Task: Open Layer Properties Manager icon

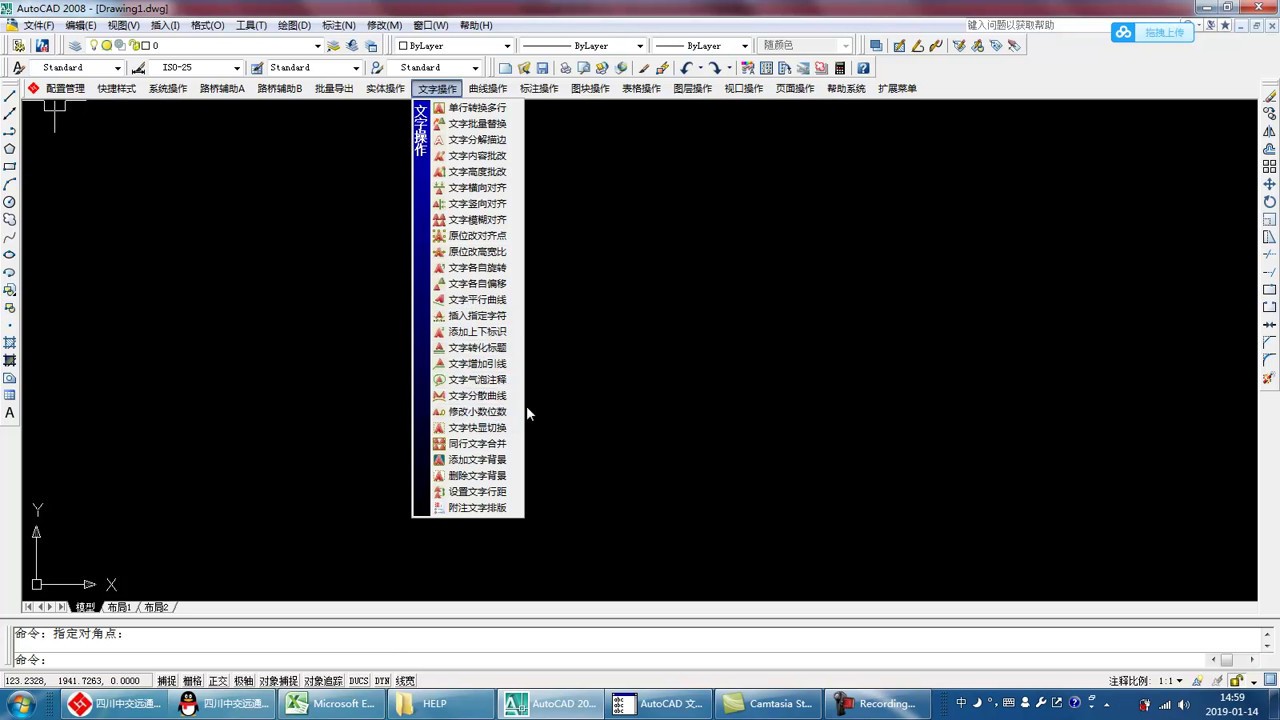Action: tap(75, 45)
